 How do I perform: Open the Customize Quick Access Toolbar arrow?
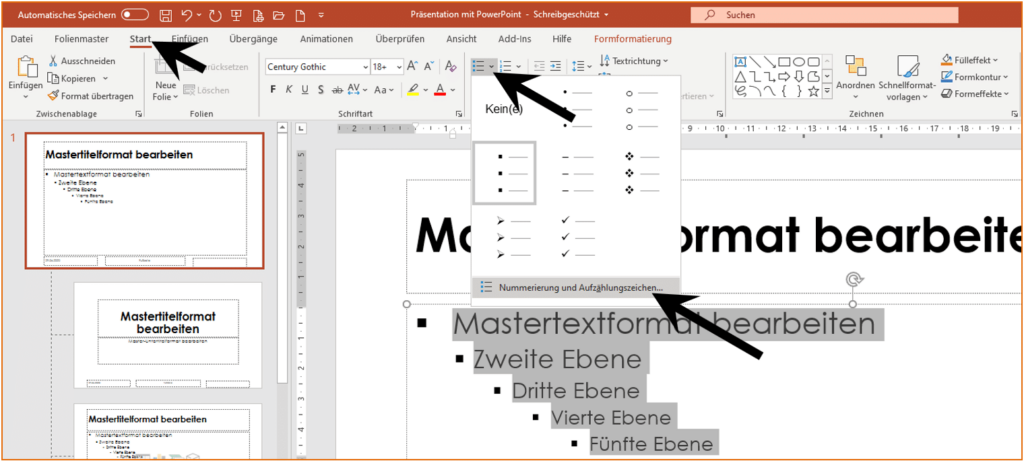[x=320, y=14]
